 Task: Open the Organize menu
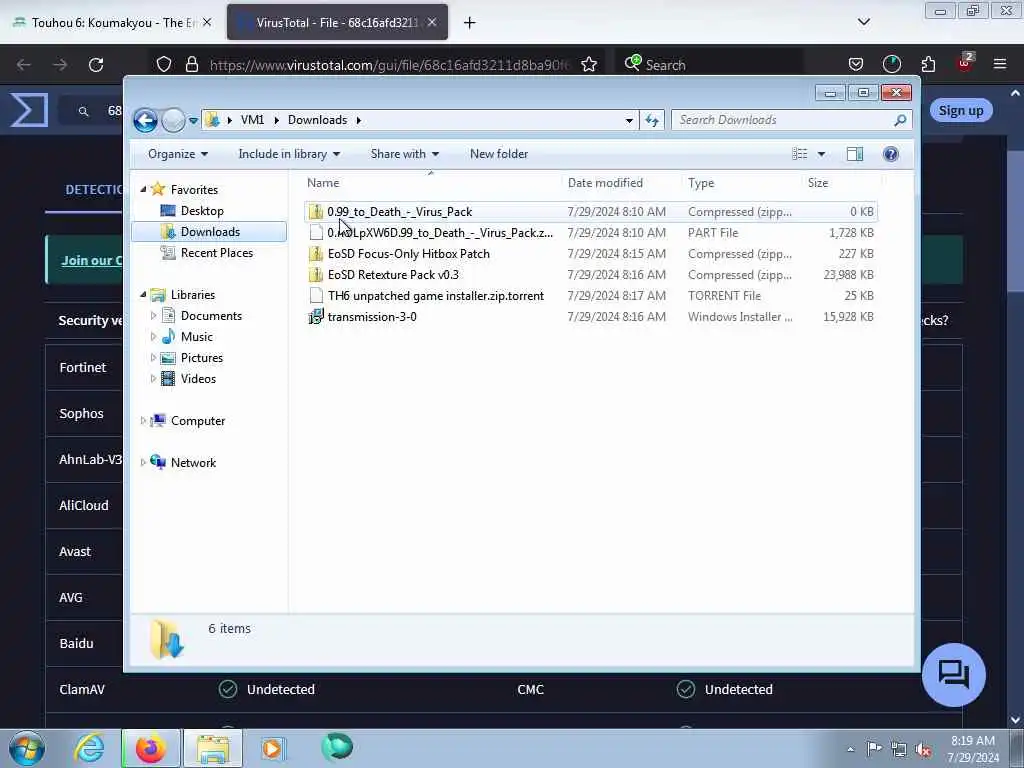pos(178,154)
